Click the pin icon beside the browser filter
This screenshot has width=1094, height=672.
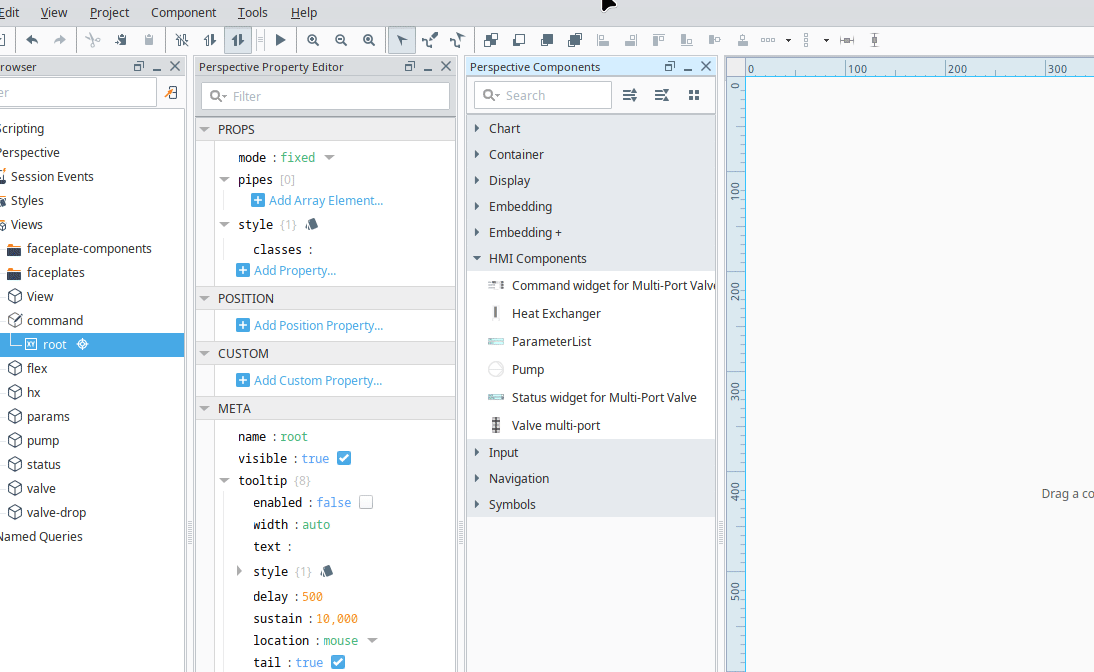tap(170, 92)
